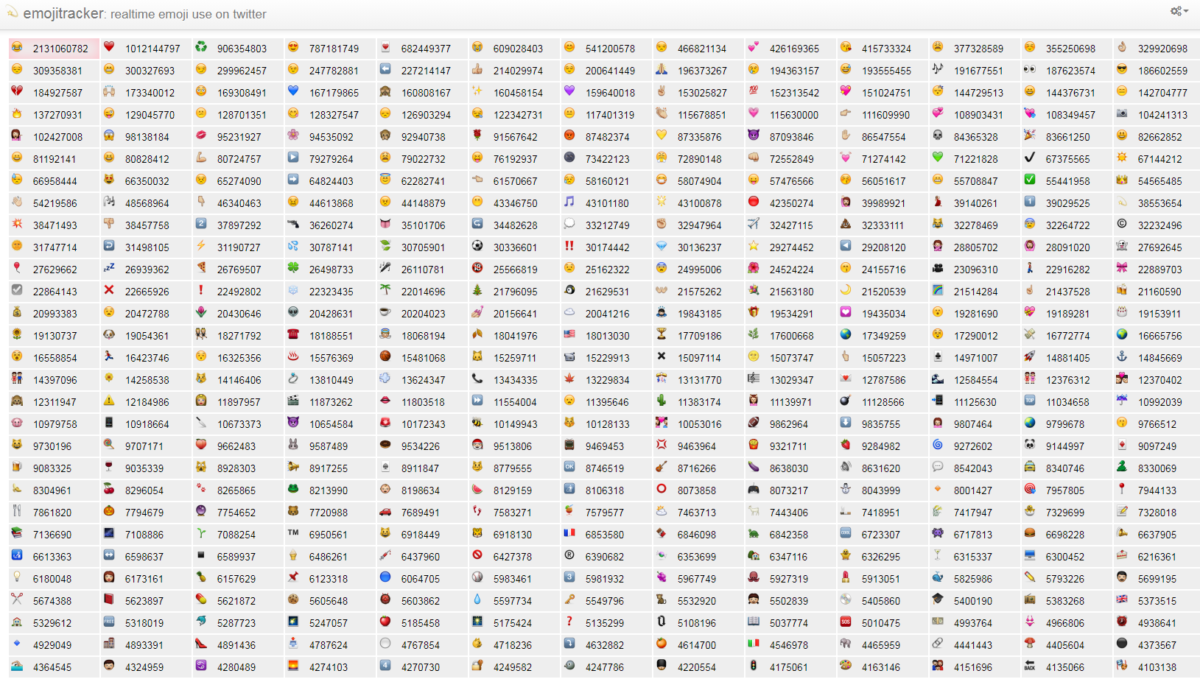
Task: Select the basketball emoji with 15481068
Action: tap(385, 356)
